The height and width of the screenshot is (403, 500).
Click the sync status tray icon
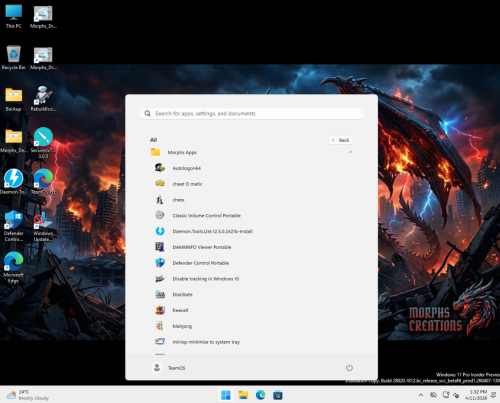click(x=456, y=395)
